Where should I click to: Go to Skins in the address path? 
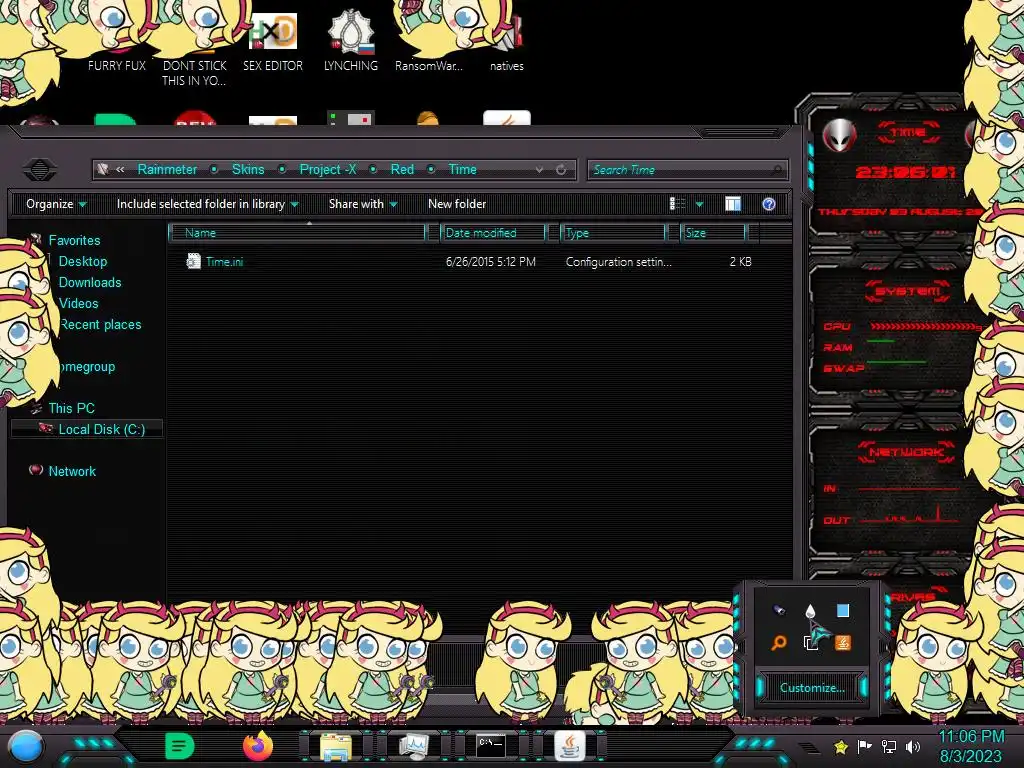point(248,169)
